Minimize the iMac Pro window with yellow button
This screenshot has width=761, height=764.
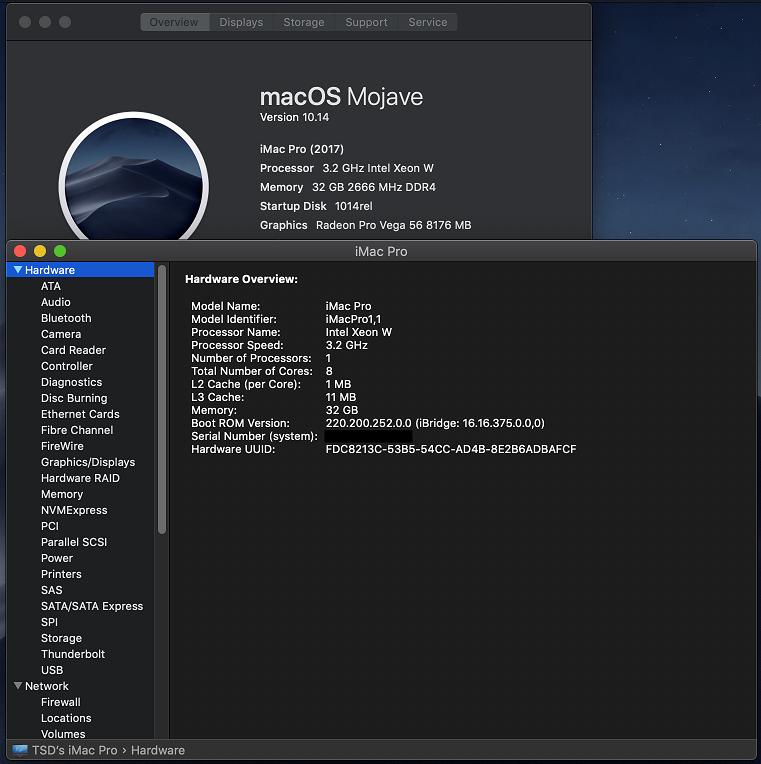(x=40, y=251)
